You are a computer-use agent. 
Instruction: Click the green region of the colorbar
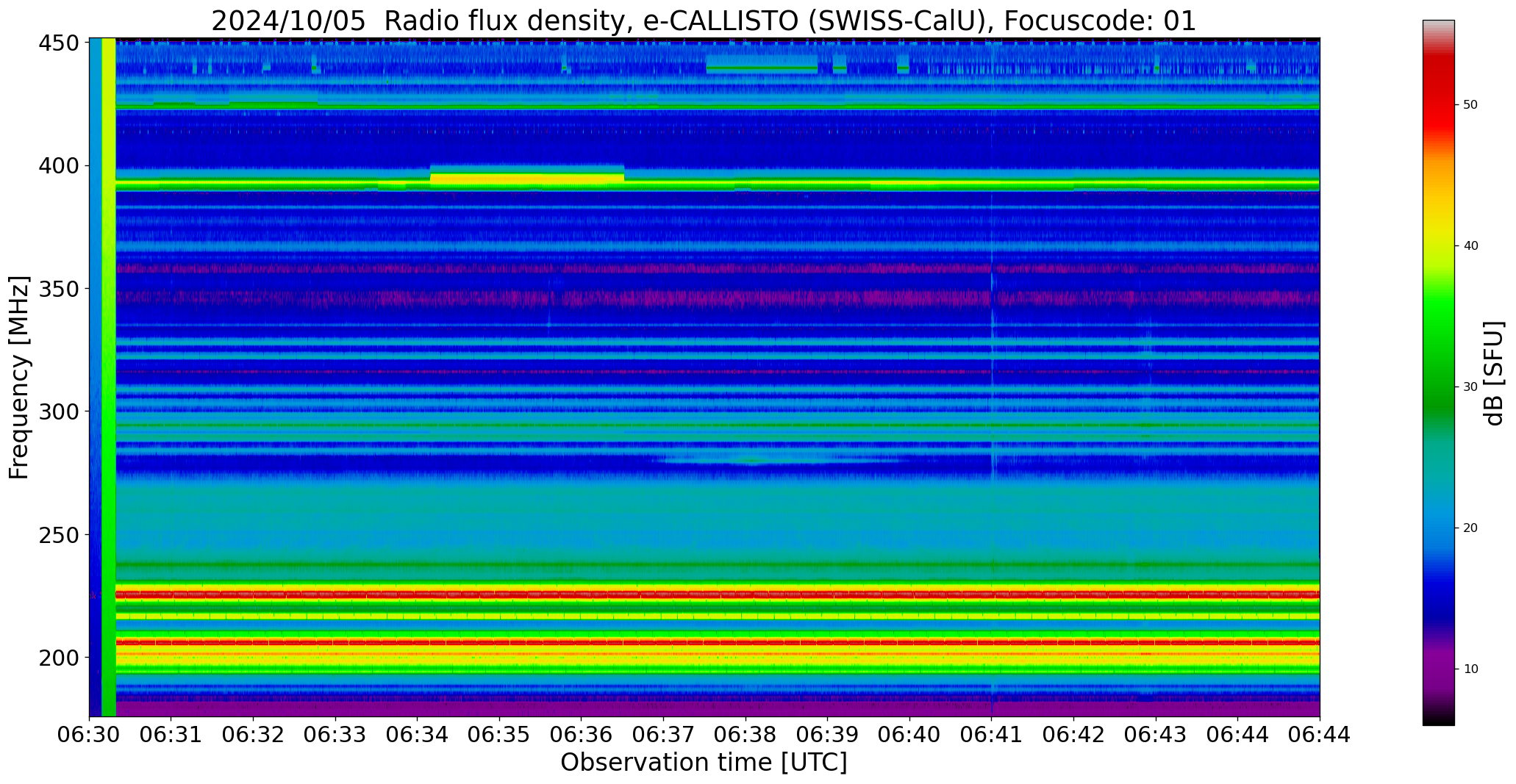1438,353
